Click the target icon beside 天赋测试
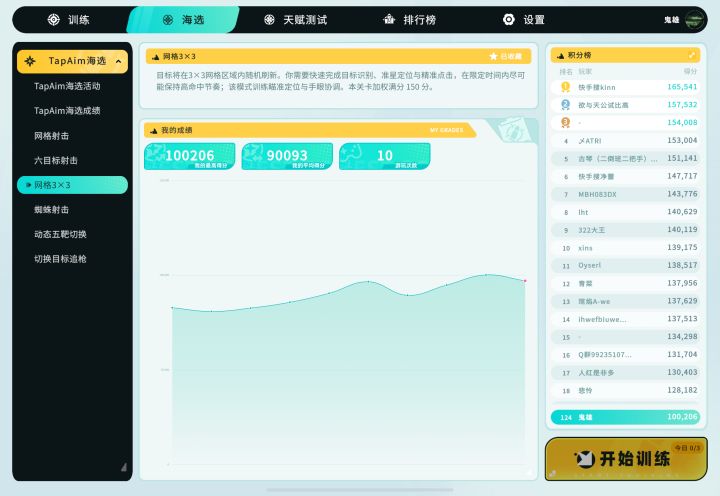This screenshot has height=496, width=720. pos(270,20)
